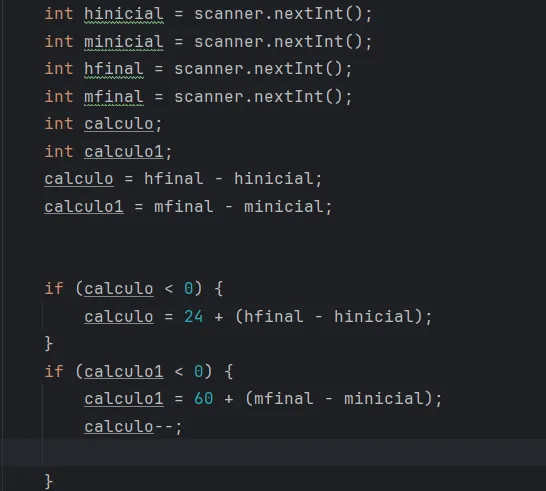Click the 'if' keyword before calculo < 0
Screen dimensions: 546x491
pyautogui.click(x=54, y=289)
